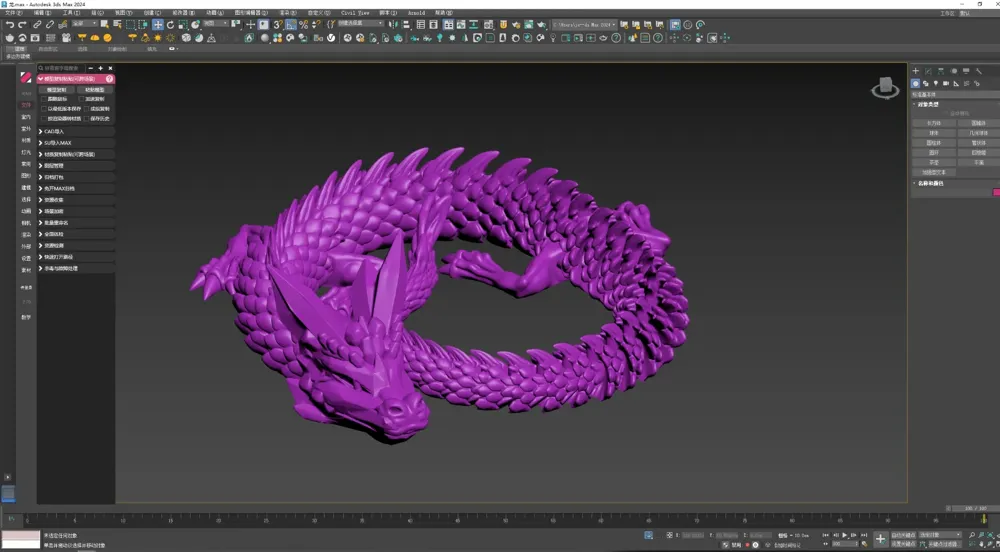Screen dimensions: 1000x552
Task: Activate the Select and Uniform Scale tool
Action: pos(182,24)
